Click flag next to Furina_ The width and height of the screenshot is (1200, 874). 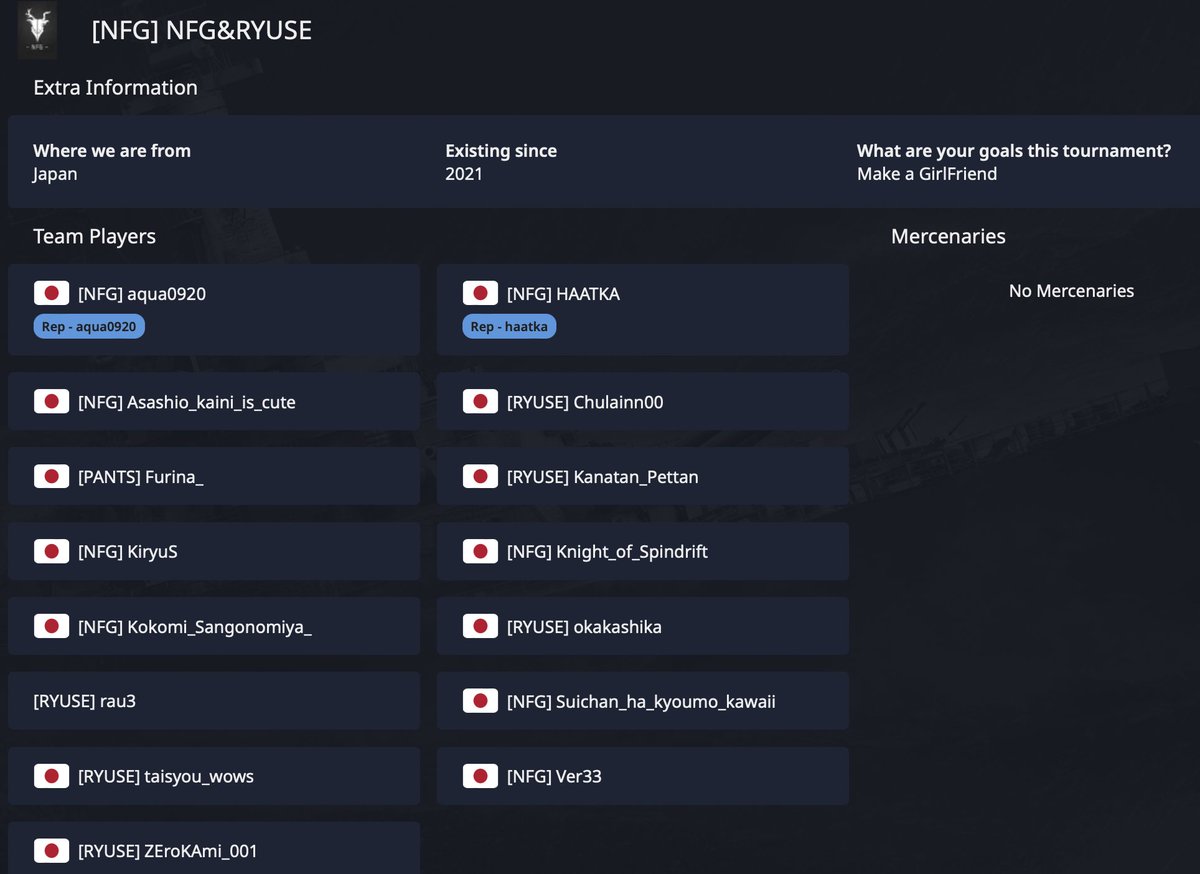pos(51,477)
